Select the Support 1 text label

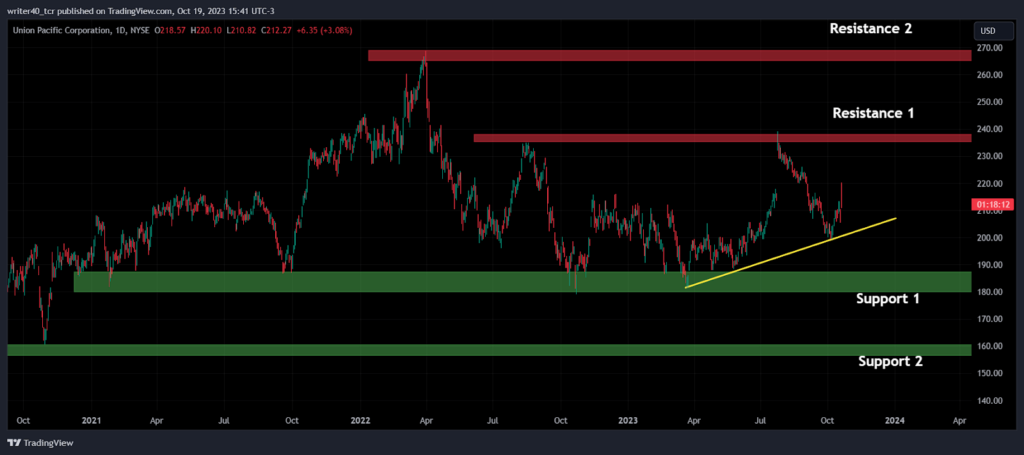888,299
